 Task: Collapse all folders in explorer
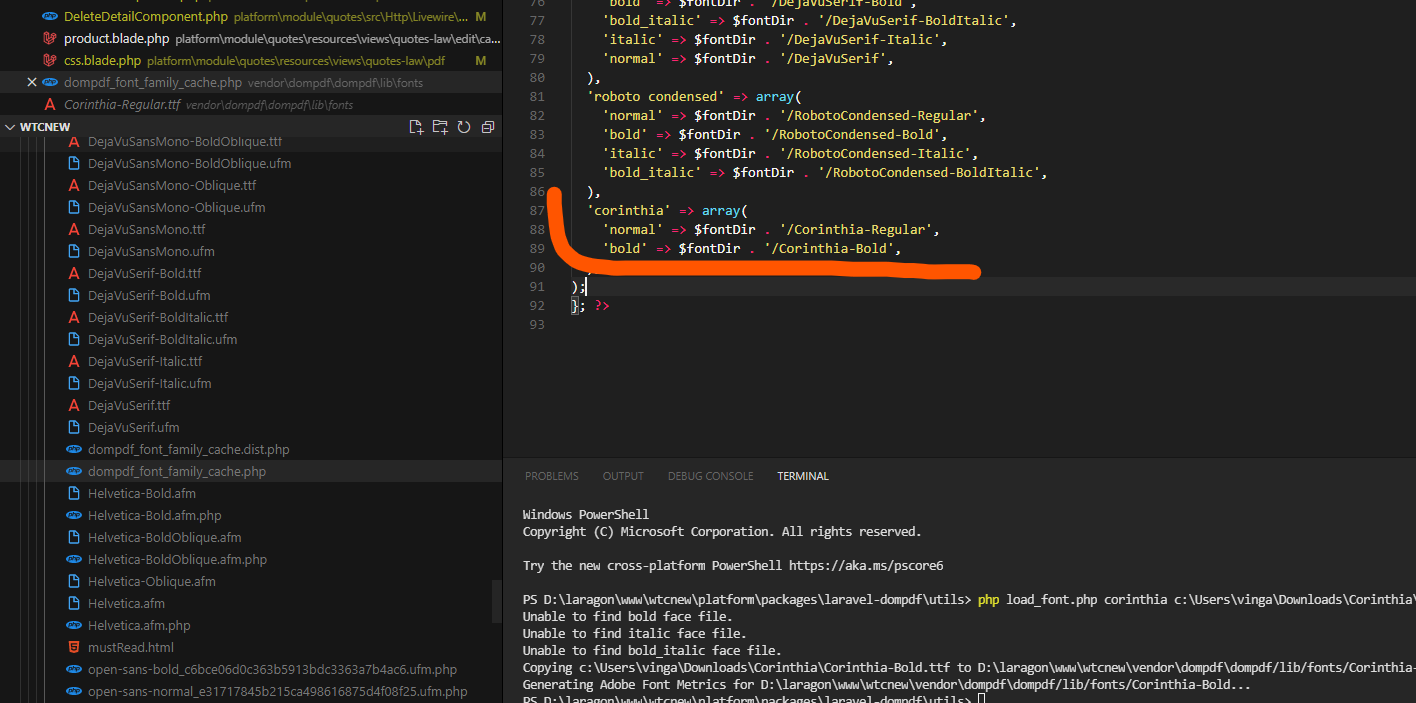tap(488, 127)
